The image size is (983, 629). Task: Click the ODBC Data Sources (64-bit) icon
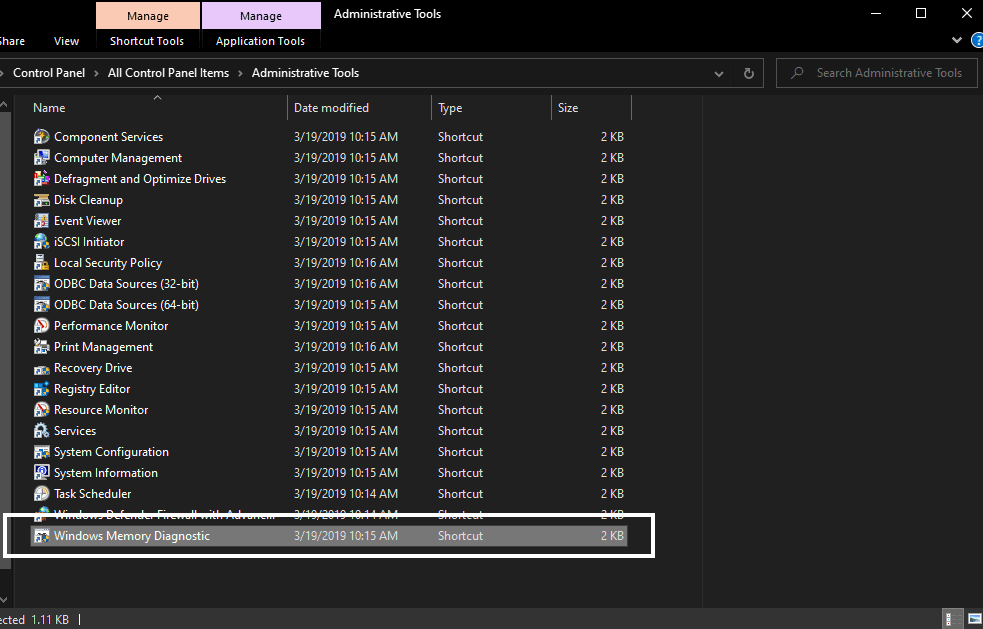pos(41,305)
